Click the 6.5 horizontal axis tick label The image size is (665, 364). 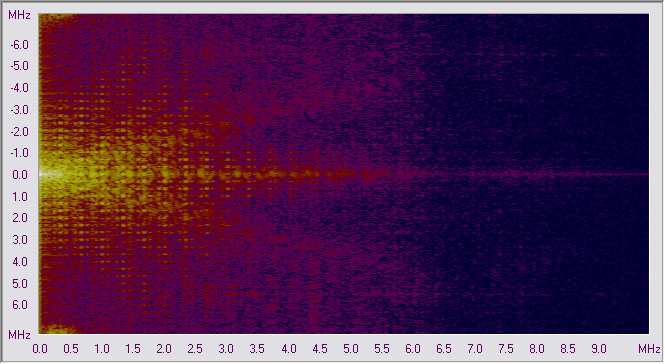(x=444, y=349)
